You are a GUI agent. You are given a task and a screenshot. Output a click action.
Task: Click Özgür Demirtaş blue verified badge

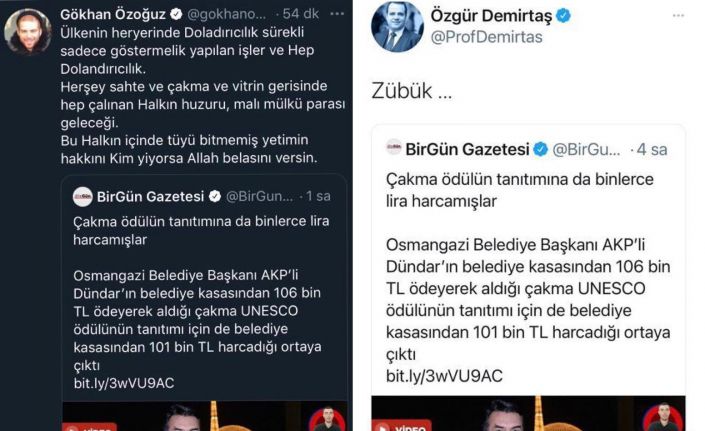563,16
